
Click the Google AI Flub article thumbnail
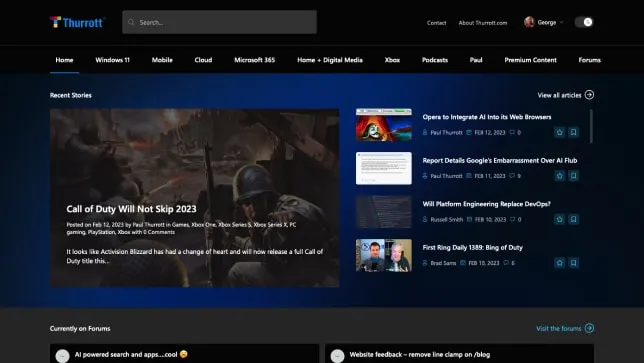click(x=384, y=168)
